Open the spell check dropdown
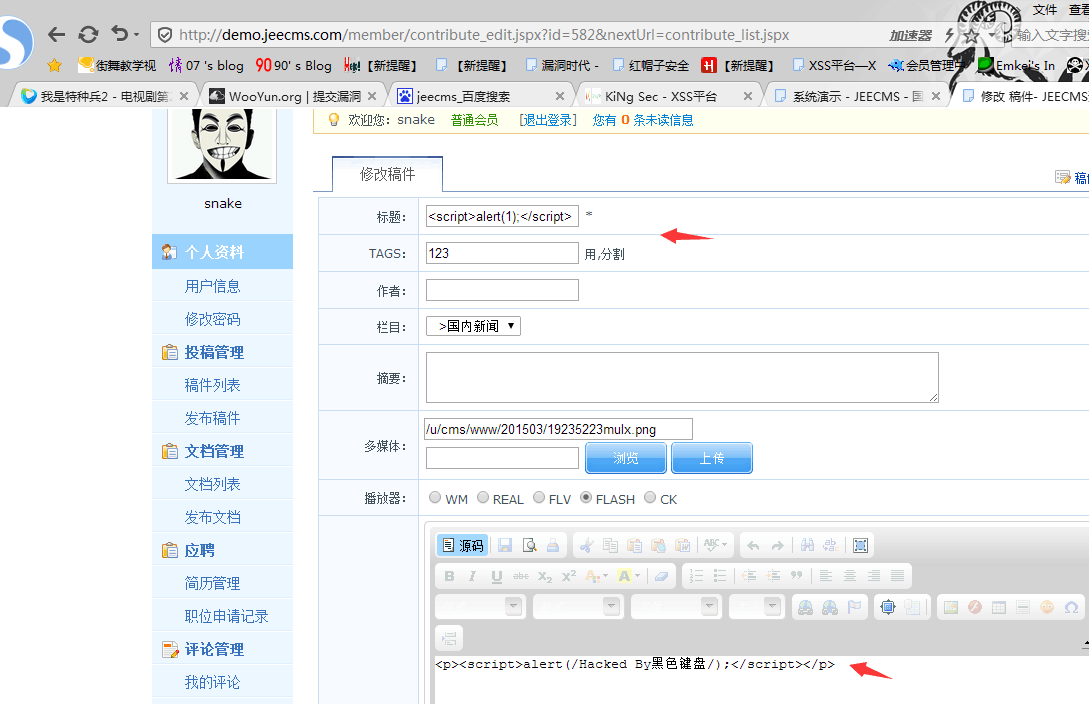1089x704 pixels. pos(715,546)
